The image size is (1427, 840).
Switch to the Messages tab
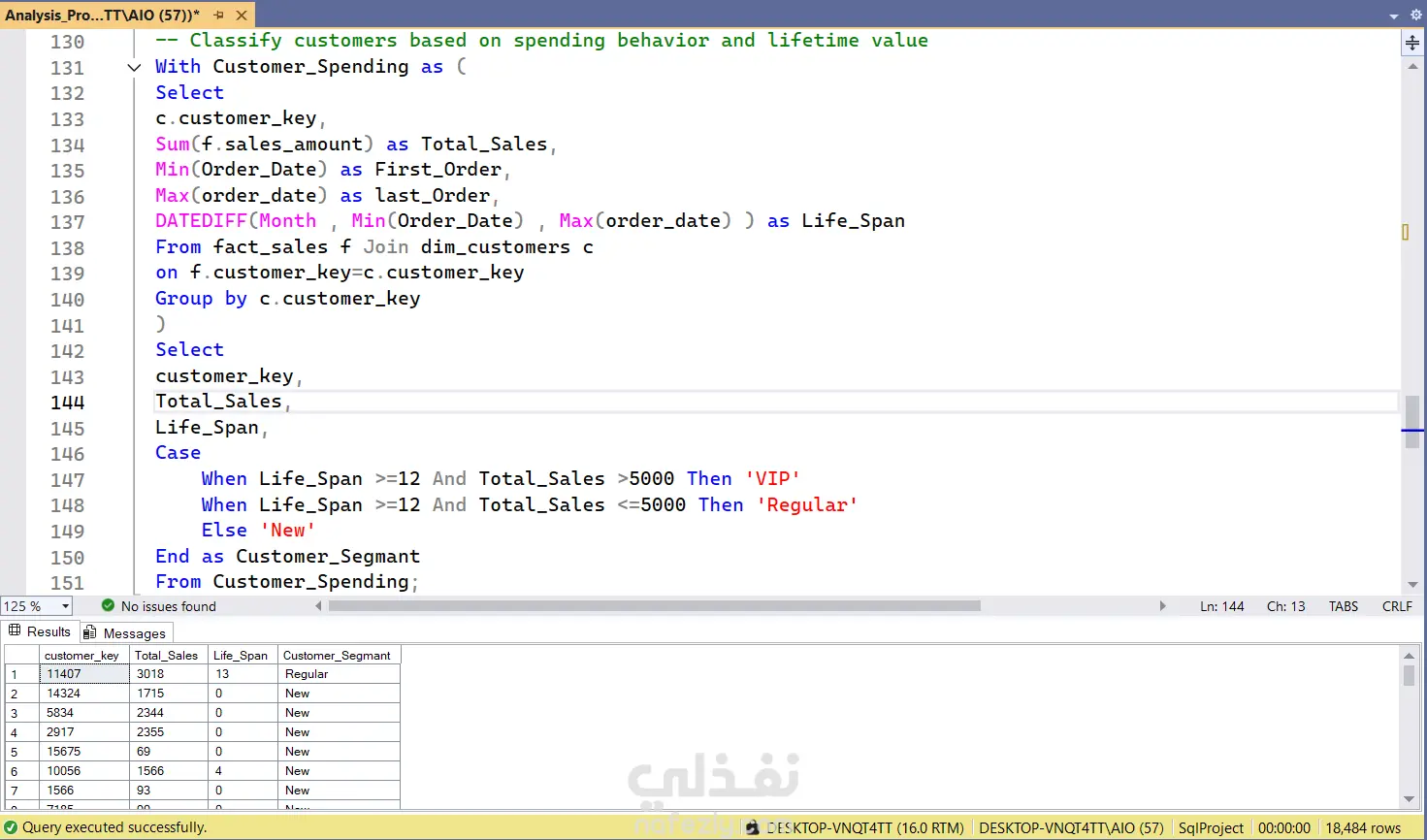click(x=125, y=632)
